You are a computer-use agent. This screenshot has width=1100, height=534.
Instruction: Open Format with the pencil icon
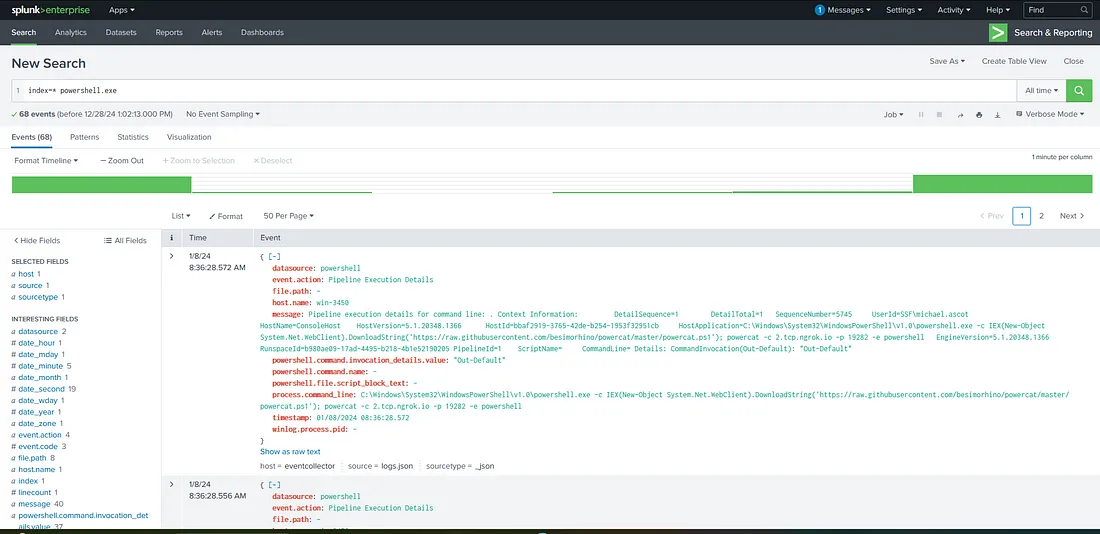226,216
